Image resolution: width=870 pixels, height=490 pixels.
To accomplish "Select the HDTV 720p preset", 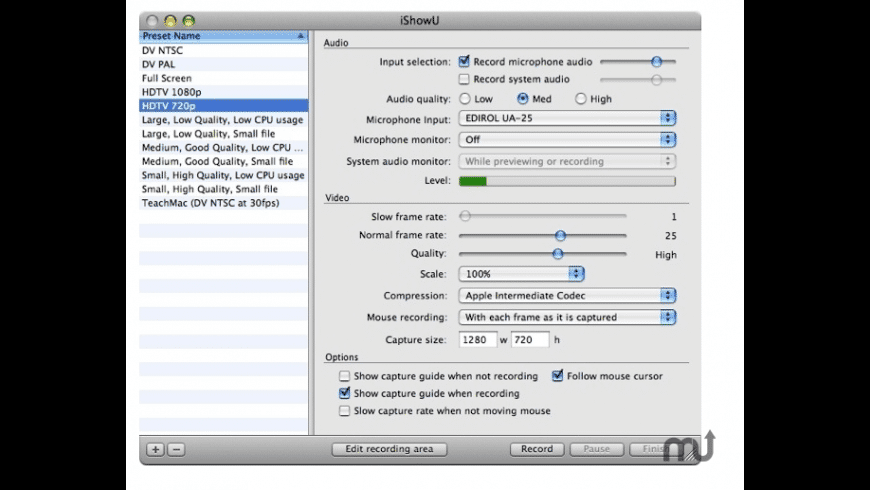I will click(x=224, y=105).
